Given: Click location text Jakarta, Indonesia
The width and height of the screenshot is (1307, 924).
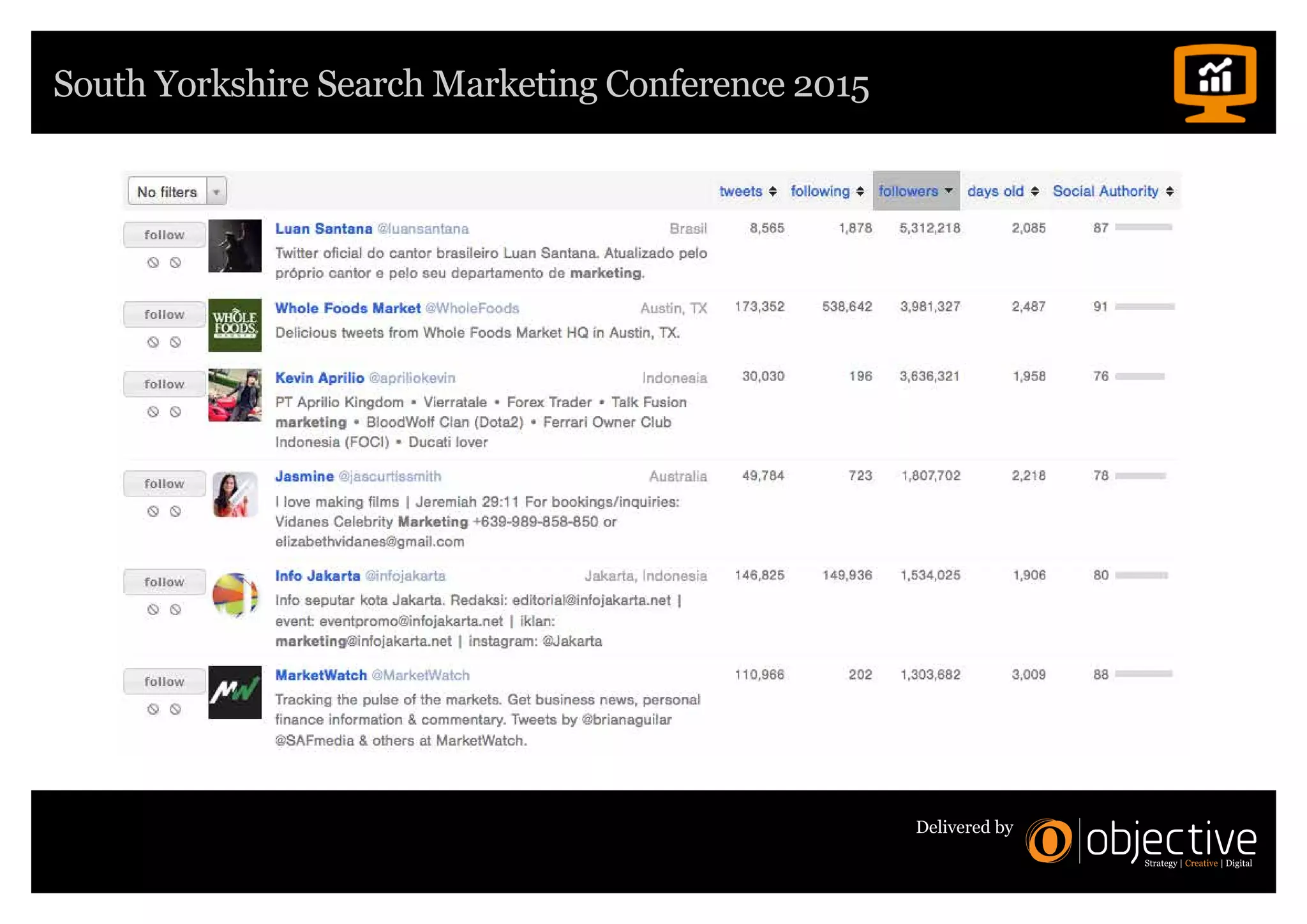Looking at the screenshot, I should [646, 576].
